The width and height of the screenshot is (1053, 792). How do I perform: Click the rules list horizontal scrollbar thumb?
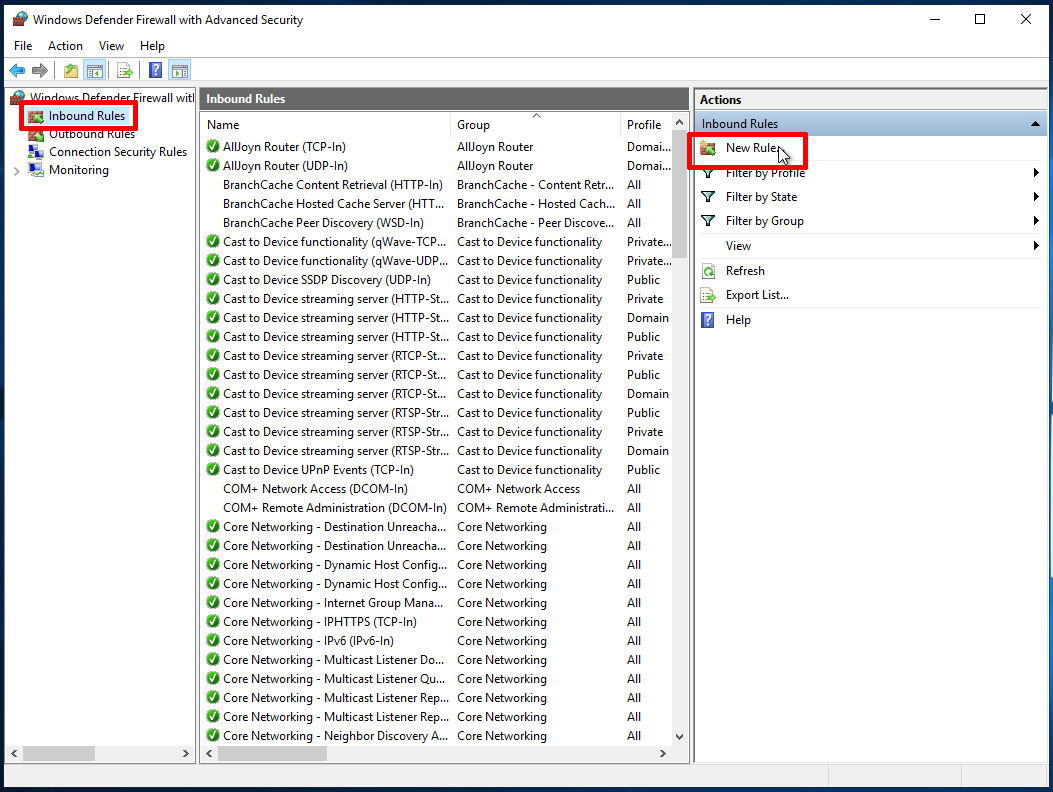coord(272,754)
